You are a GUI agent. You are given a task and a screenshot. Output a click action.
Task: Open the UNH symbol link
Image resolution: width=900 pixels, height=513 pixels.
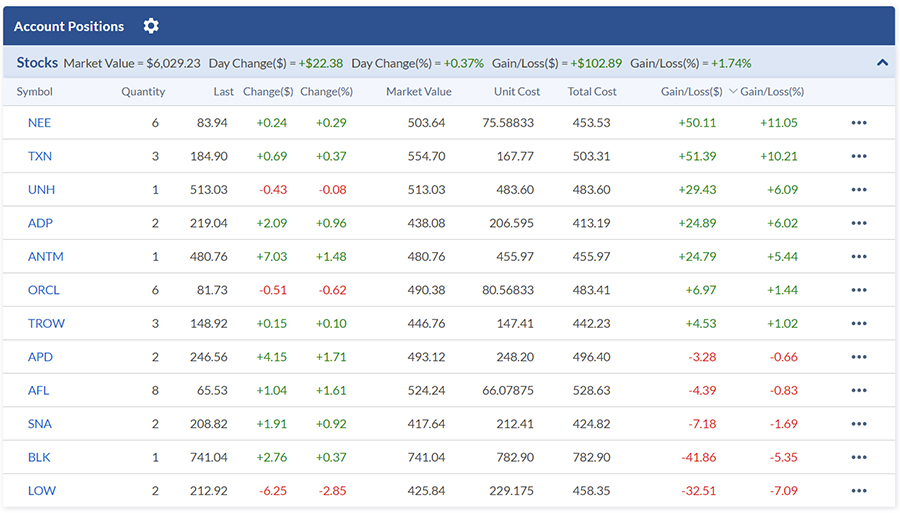(x=41, y=189)
